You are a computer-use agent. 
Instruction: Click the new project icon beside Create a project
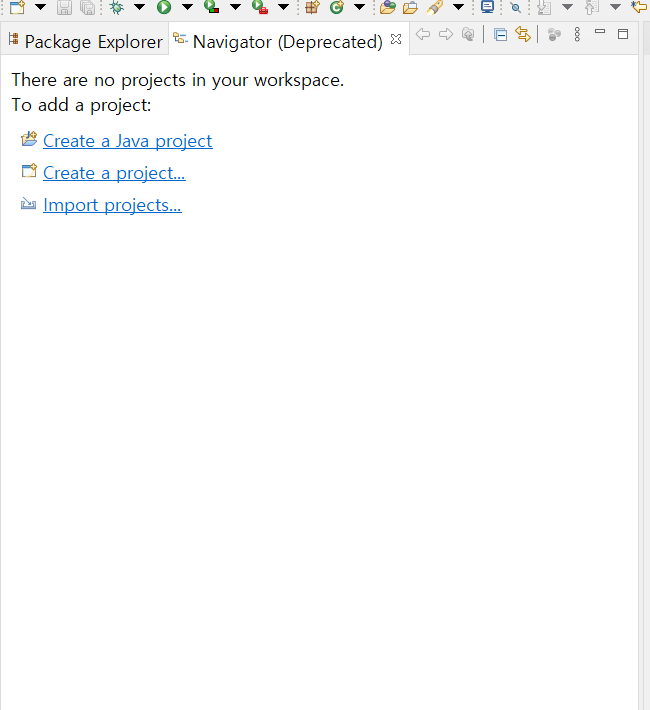coord(29,171)
